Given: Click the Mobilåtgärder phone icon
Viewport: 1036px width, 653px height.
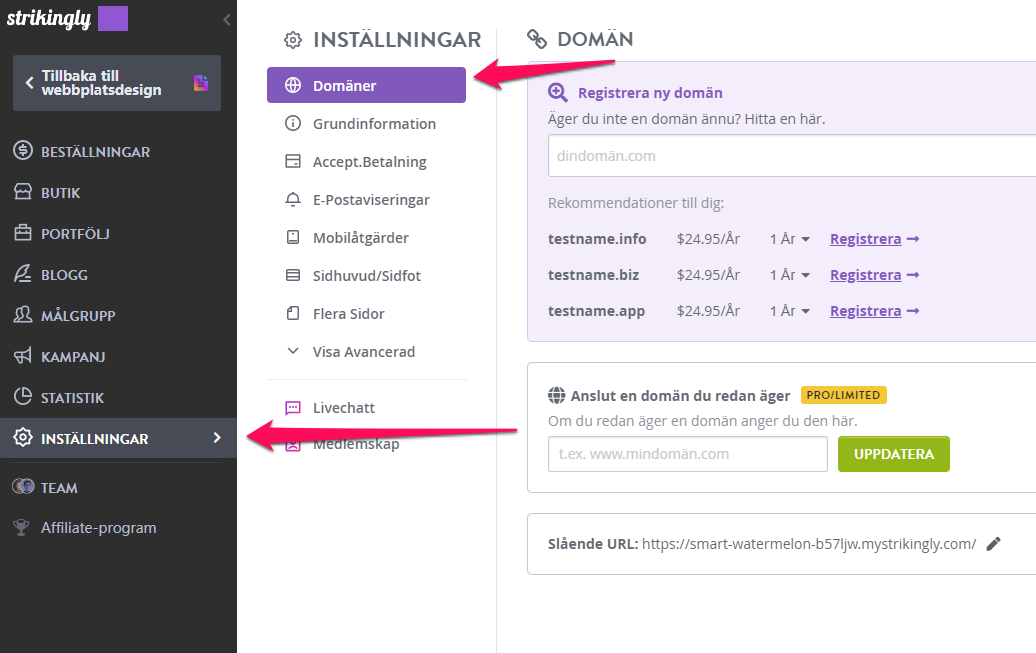Looking at the screenshot, I should (293, 237).
